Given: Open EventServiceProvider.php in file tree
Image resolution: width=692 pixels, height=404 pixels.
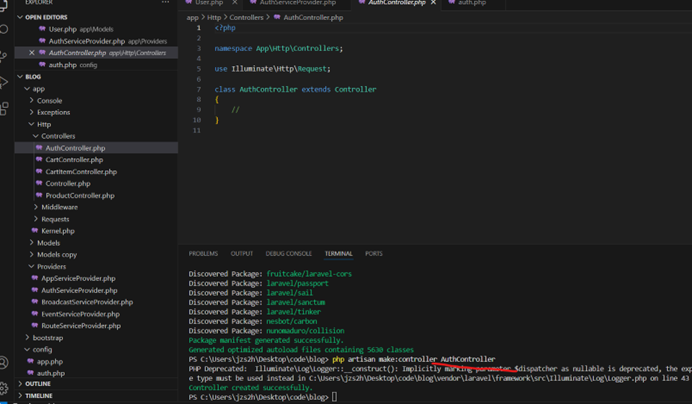Looking at the screenshot, I should click(97, 314).
